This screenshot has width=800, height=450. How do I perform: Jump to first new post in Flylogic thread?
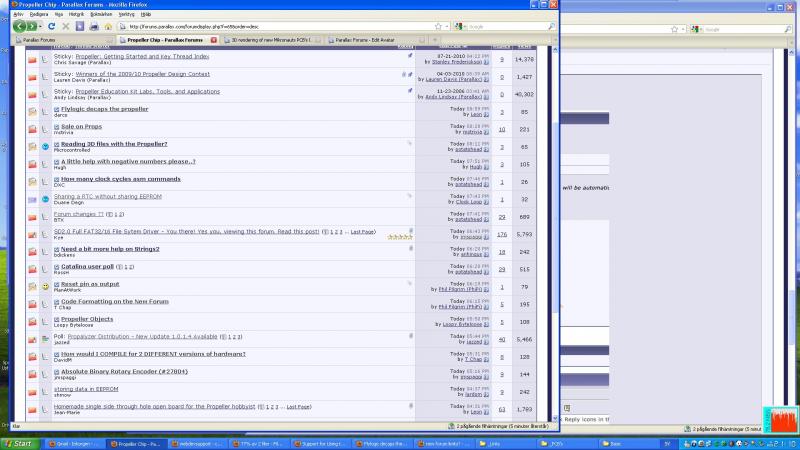(x=57, y=109)
